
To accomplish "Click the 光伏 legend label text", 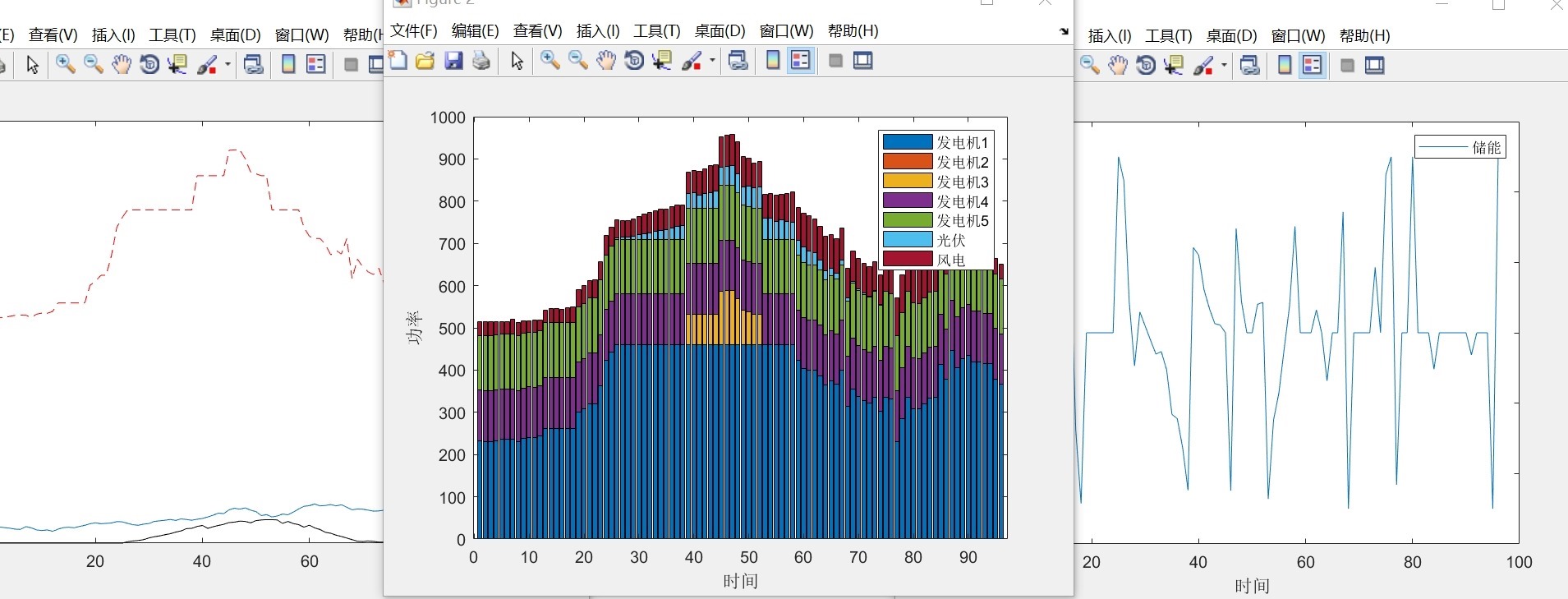I will (951, 241).
